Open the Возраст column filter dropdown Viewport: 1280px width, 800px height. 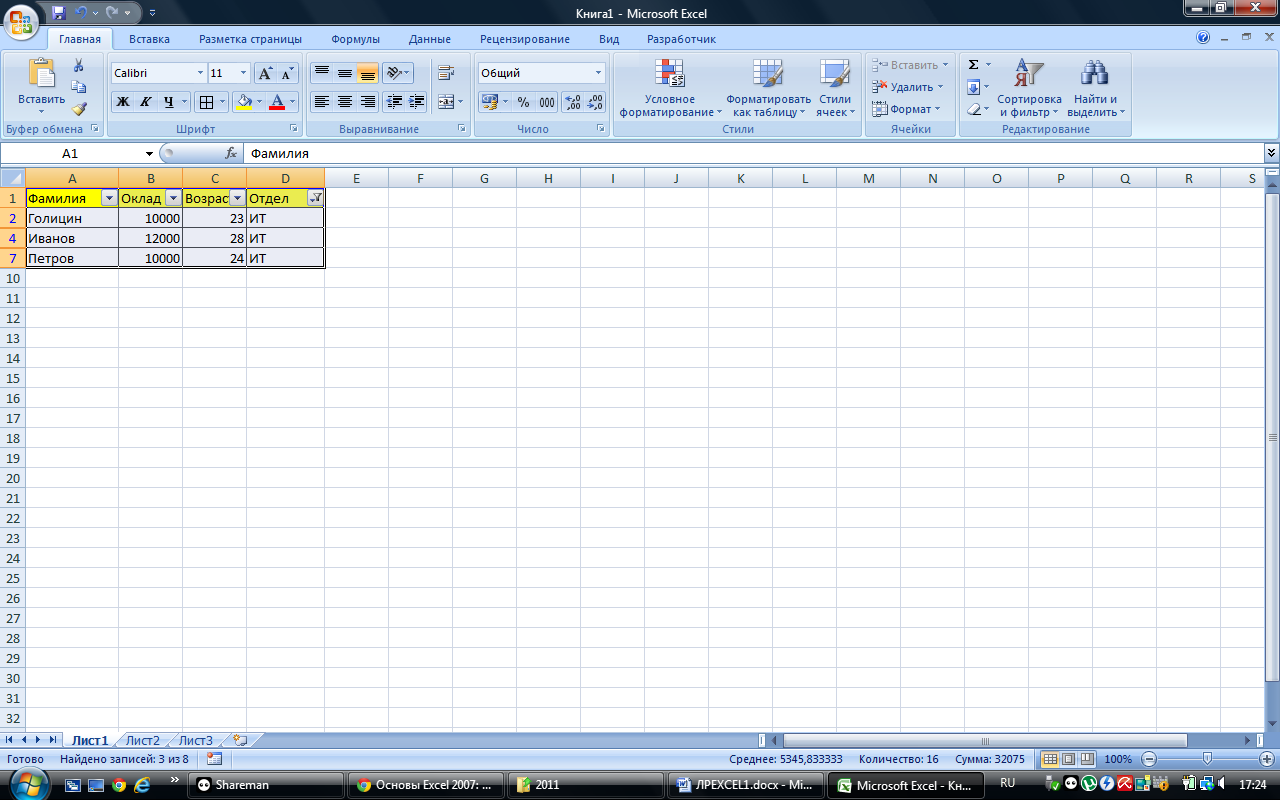[x=237, y=198]
